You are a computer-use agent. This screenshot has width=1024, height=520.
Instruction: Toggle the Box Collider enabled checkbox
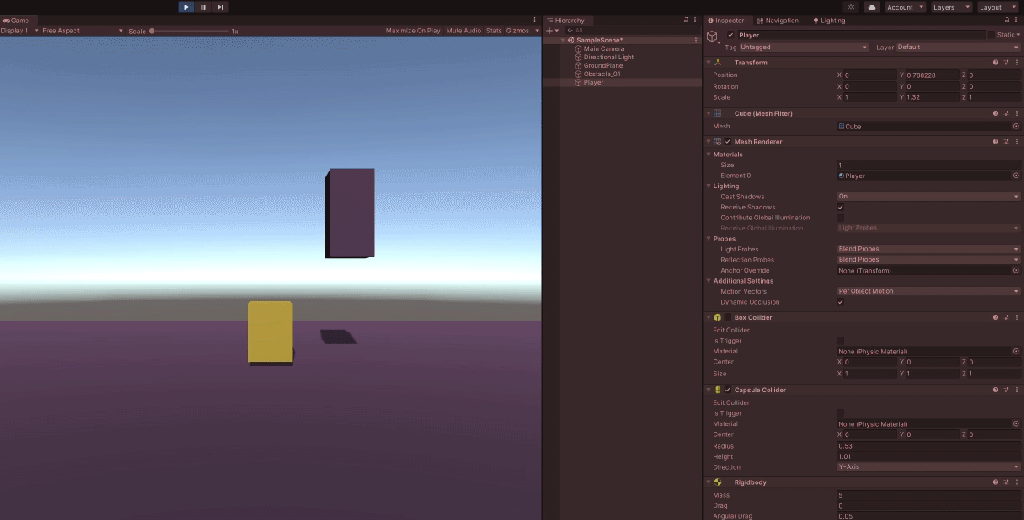[728, 317]
